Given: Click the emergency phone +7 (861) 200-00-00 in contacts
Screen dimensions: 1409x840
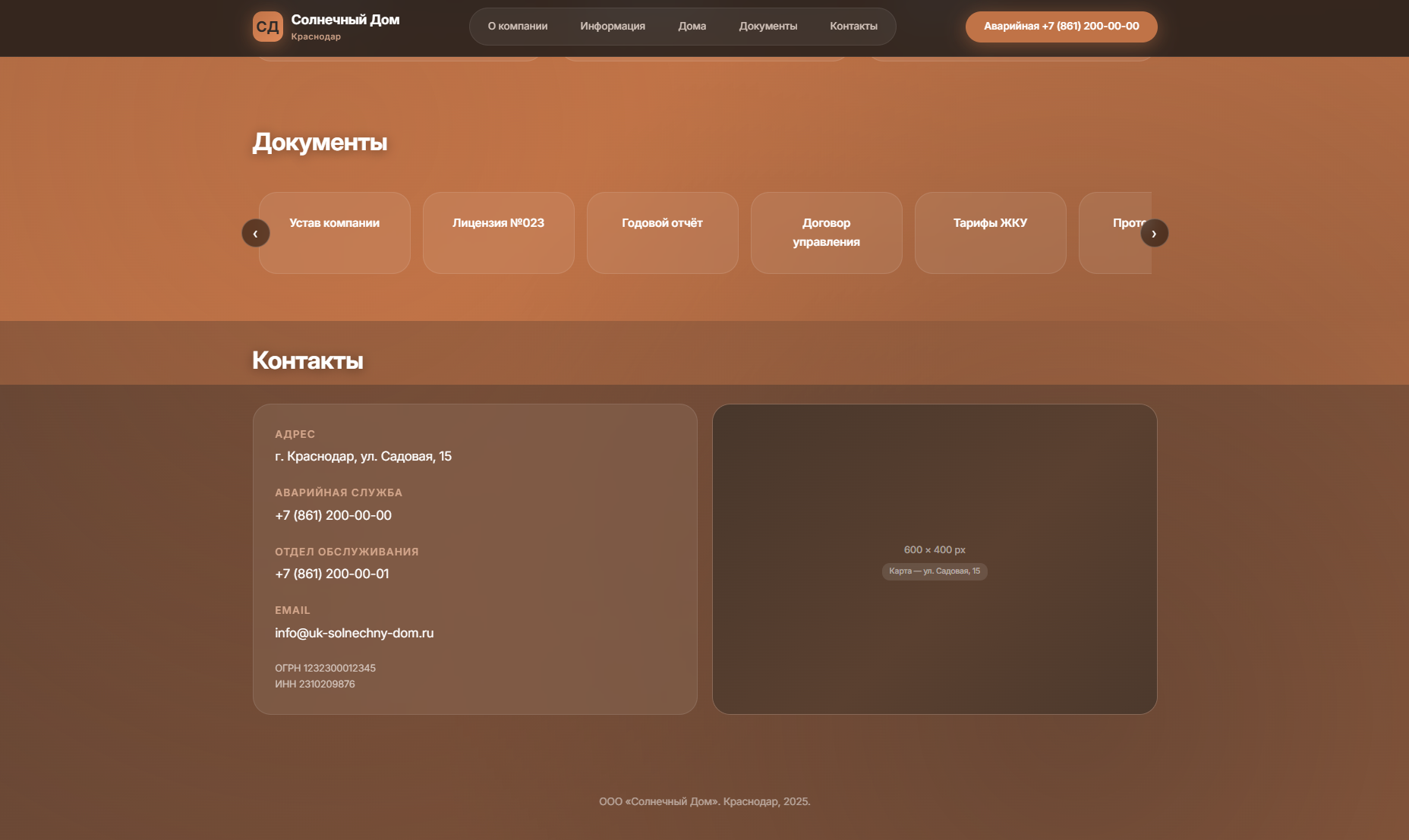Looking at the screenshot, I should coord(333,515).
